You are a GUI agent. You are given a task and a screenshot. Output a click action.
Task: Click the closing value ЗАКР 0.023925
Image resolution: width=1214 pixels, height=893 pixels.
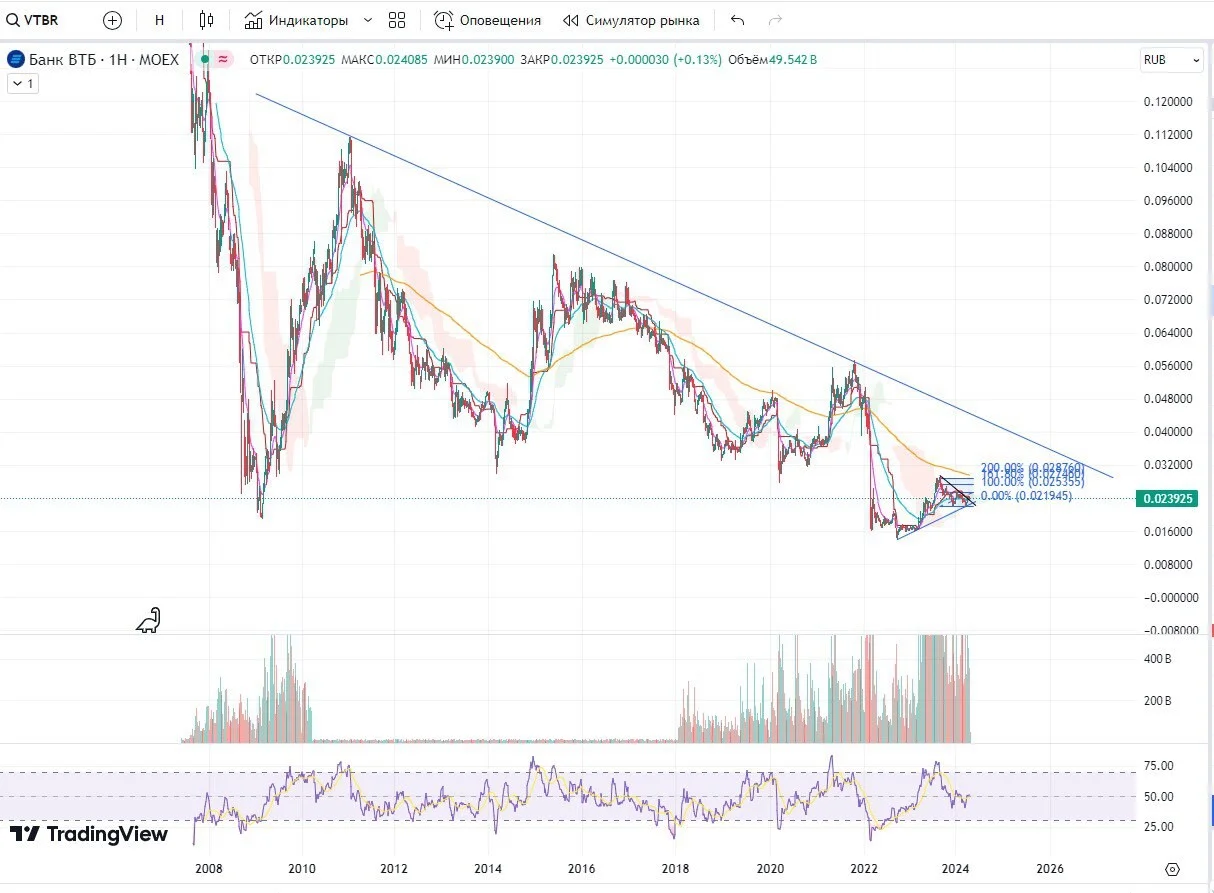click(562, 60)
